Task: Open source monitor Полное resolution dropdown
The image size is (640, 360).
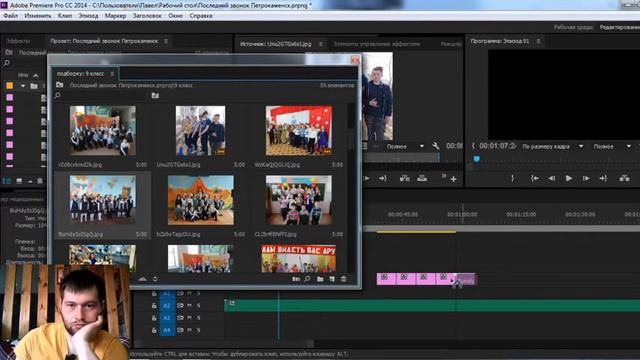Action: [x=405, y=146]
